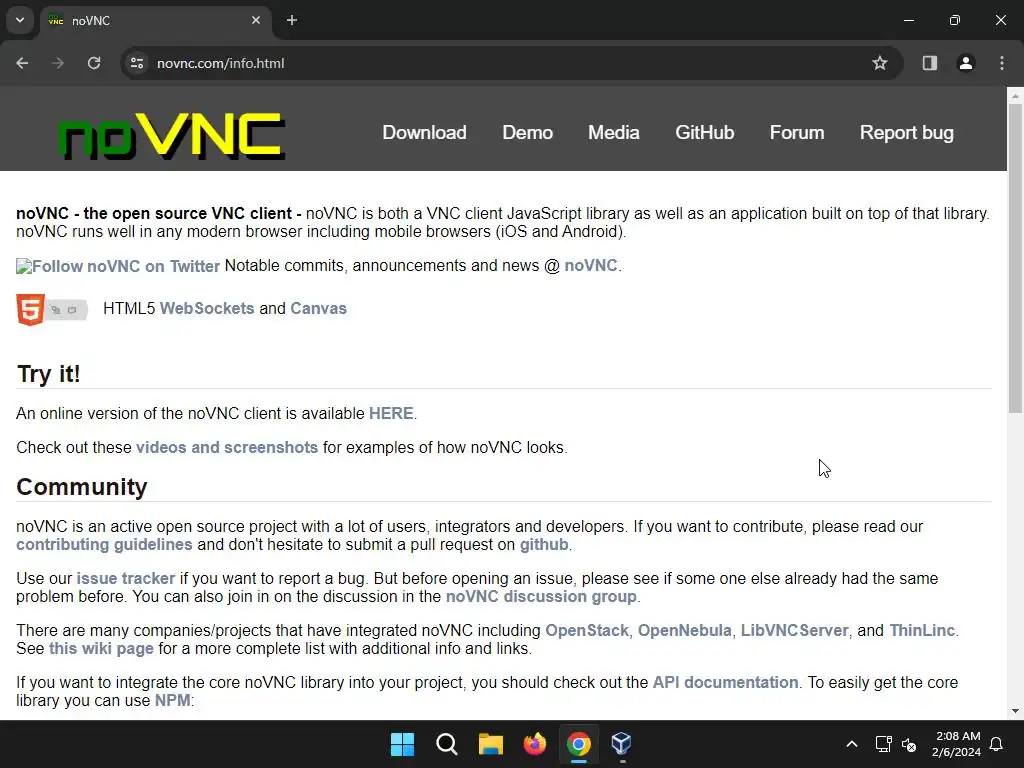Click the scrollbar down arrow
The image size is (1024, 768).
coord(1015,711)
